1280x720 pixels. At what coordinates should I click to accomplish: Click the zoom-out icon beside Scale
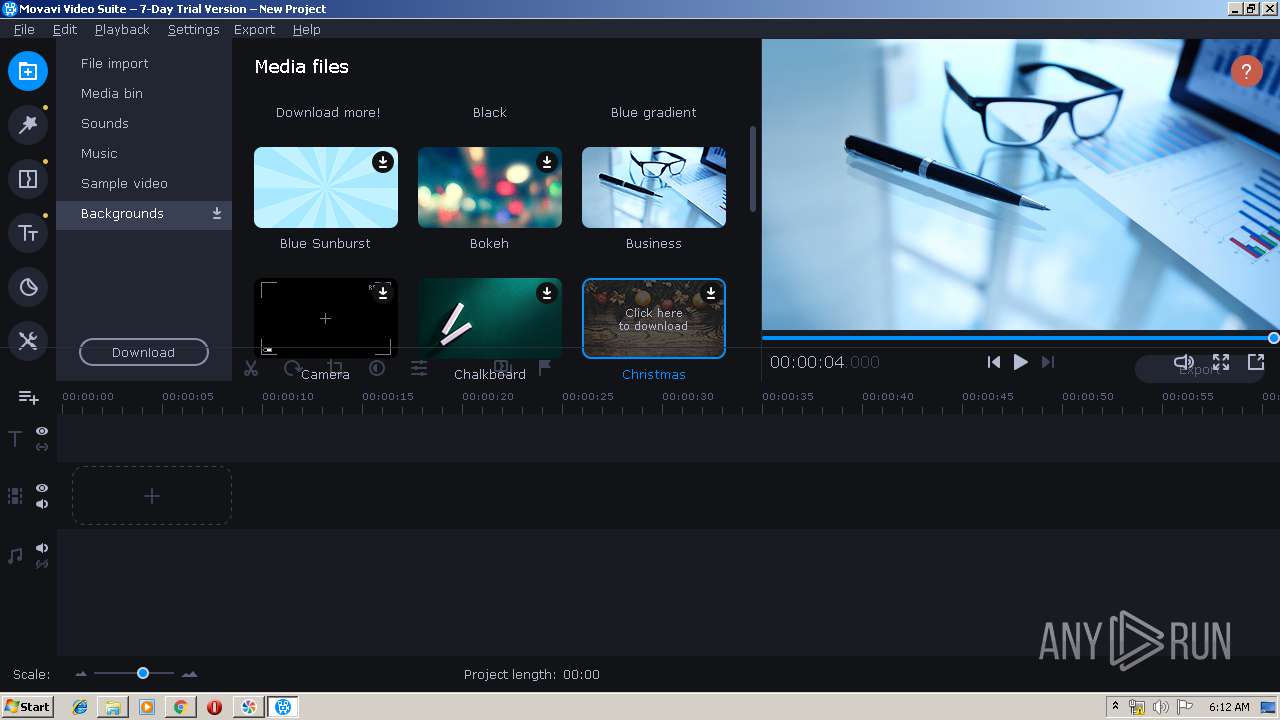click(81, 674)
